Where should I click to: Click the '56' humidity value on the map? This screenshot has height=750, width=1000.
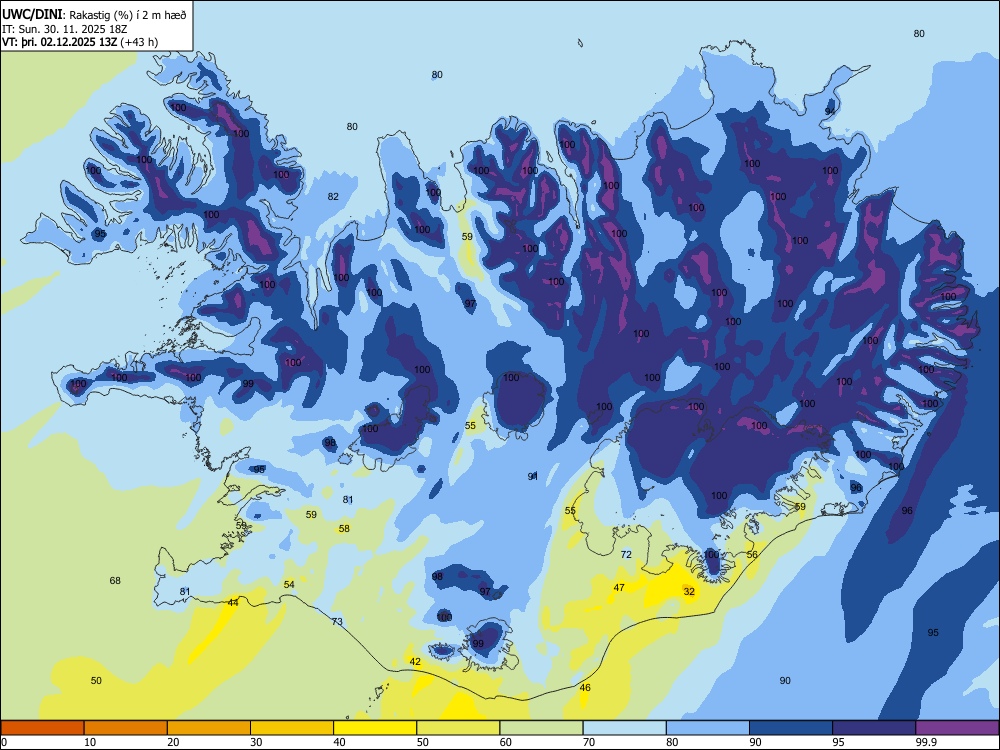tap(753, 555)
